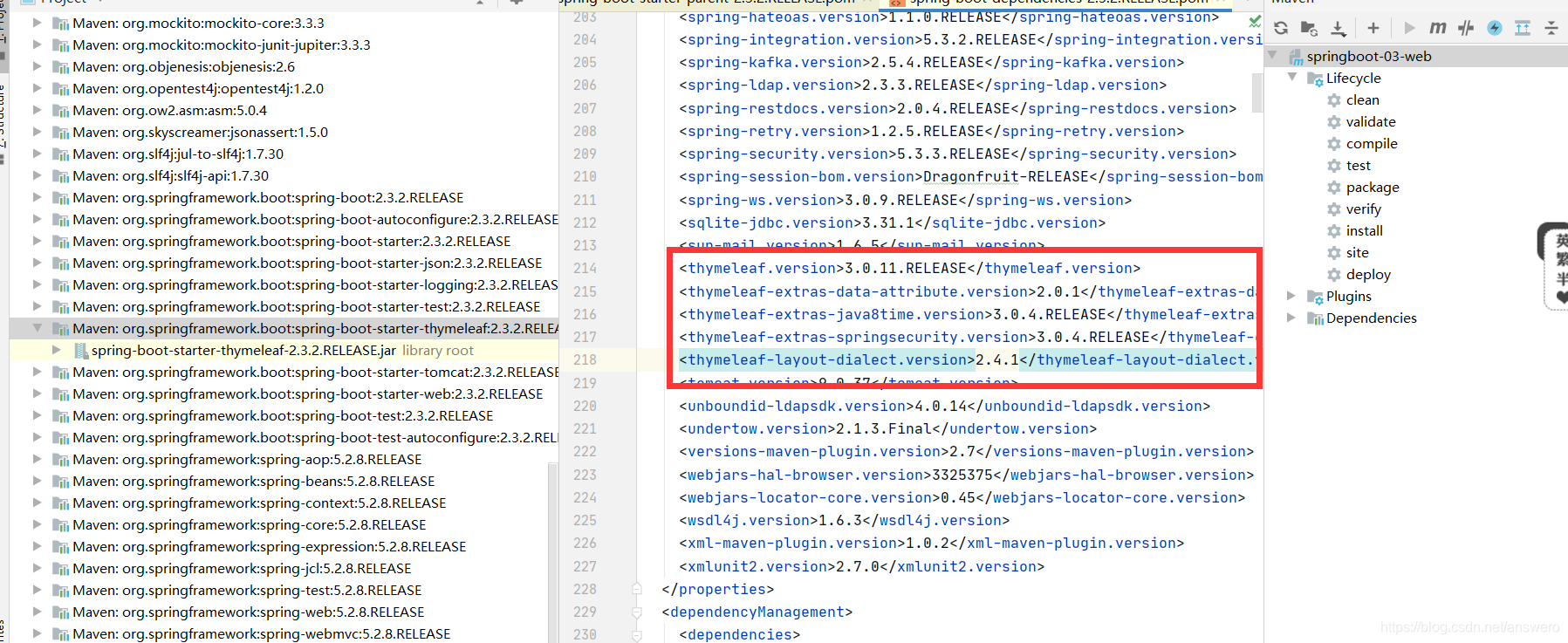Click the Plugins folder icon
The image size is (1568, 643).
(1315, 297)
